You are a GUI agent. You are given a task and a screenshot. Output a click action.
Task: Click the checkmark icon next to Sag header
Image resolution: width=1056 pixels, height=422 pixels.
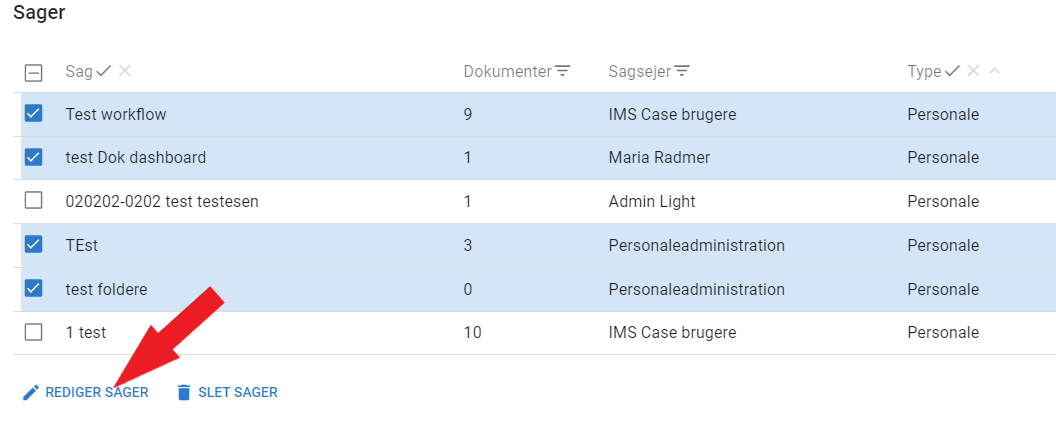[104, 71]
